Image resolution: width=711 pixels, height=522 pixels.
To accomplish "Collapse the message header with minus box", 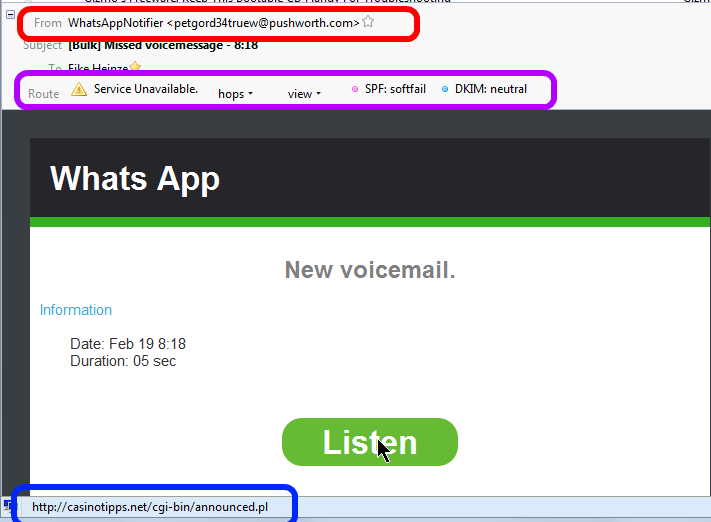I will (x=10, y=15).
